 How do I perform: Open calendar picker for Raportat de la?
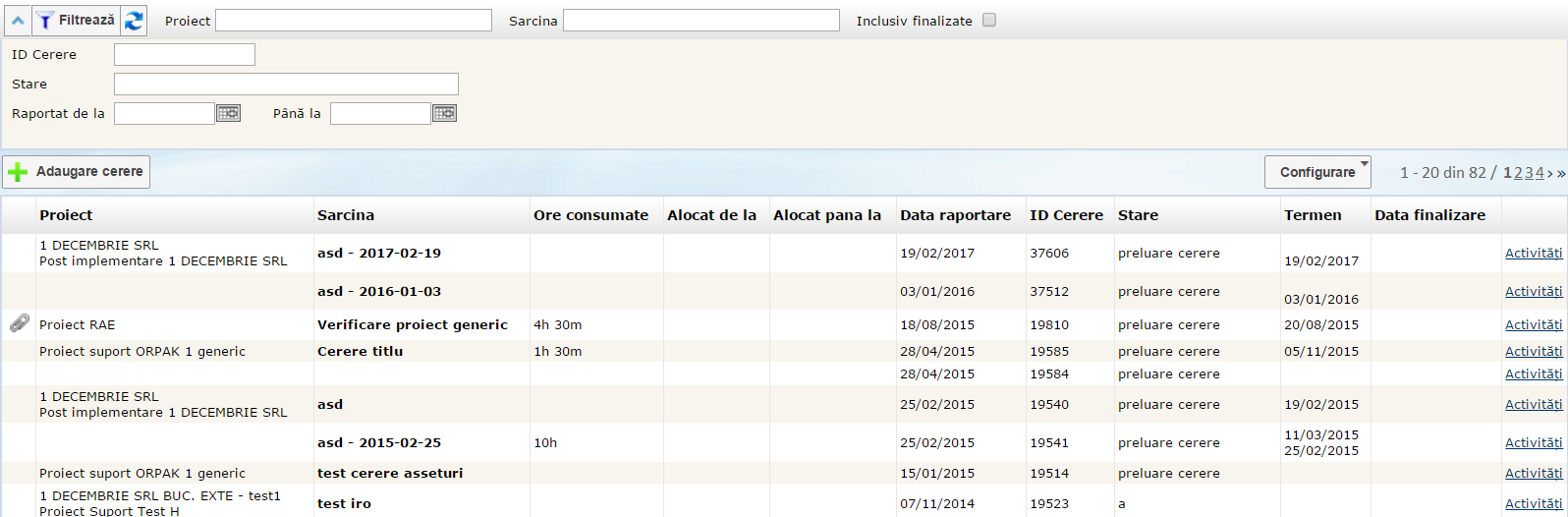click(x=228, y=114)
